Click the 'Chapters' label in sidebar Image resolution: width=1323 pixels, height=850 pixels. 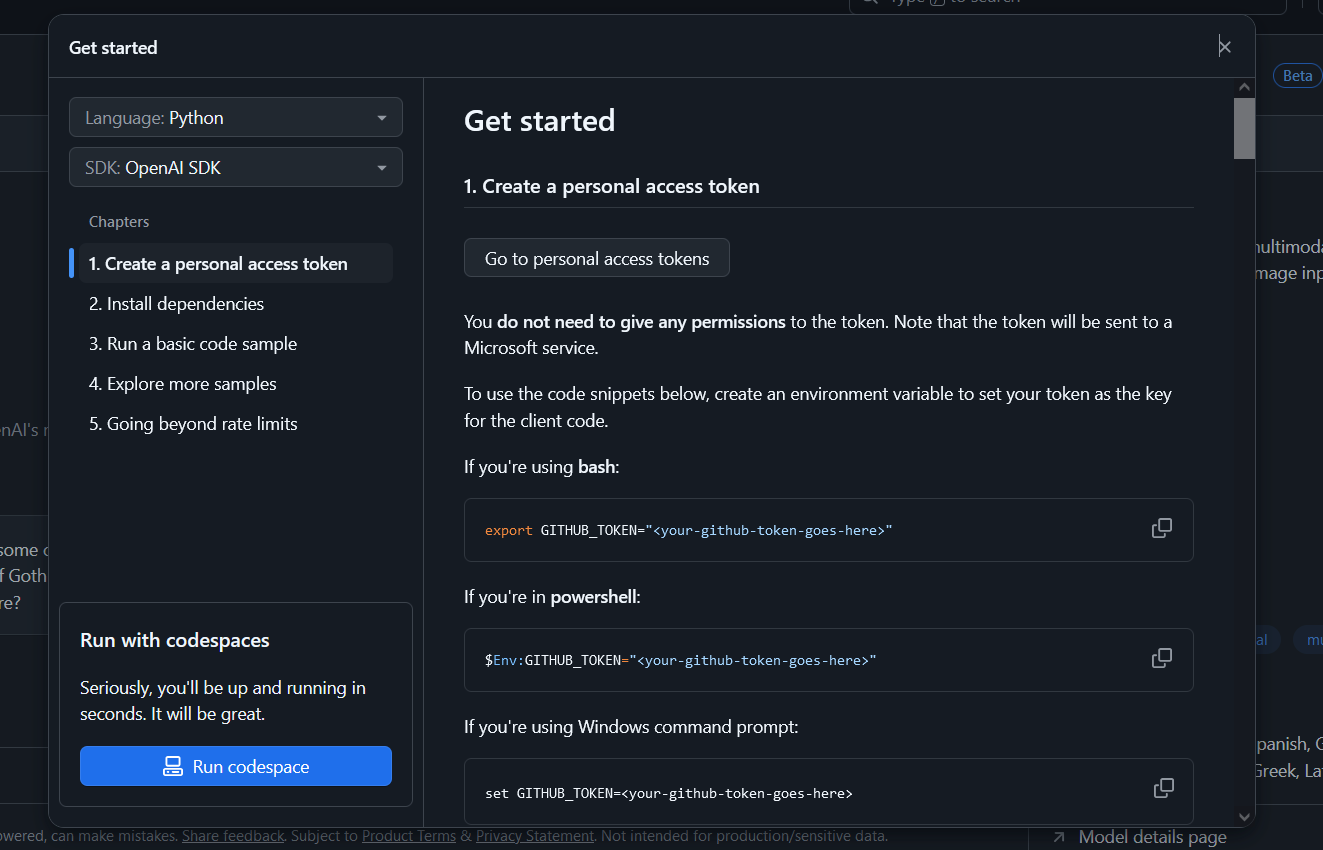click(x=119, y=222)
